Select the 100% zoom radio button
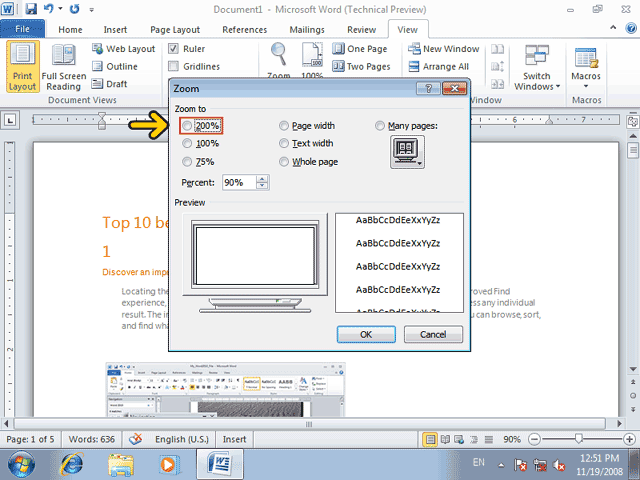This screenshot has height=480, width=640. tap(187, 143)
